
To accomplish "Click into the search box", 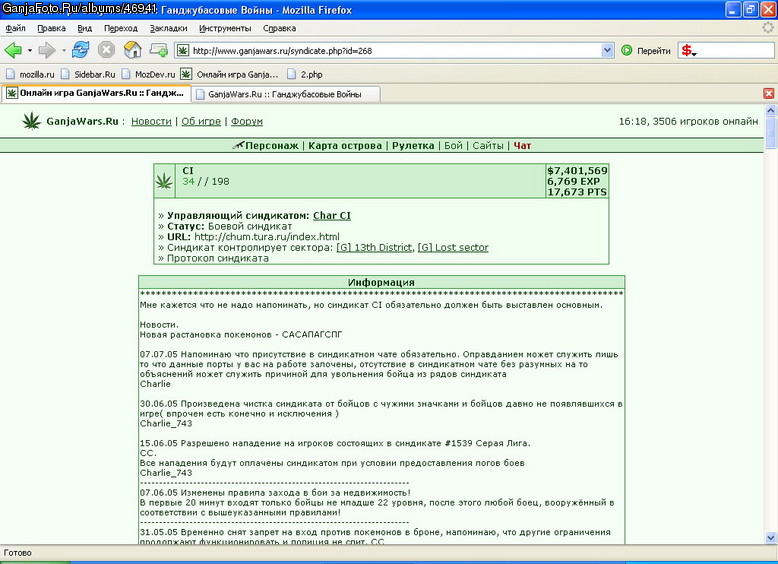I will click(736, 51).
